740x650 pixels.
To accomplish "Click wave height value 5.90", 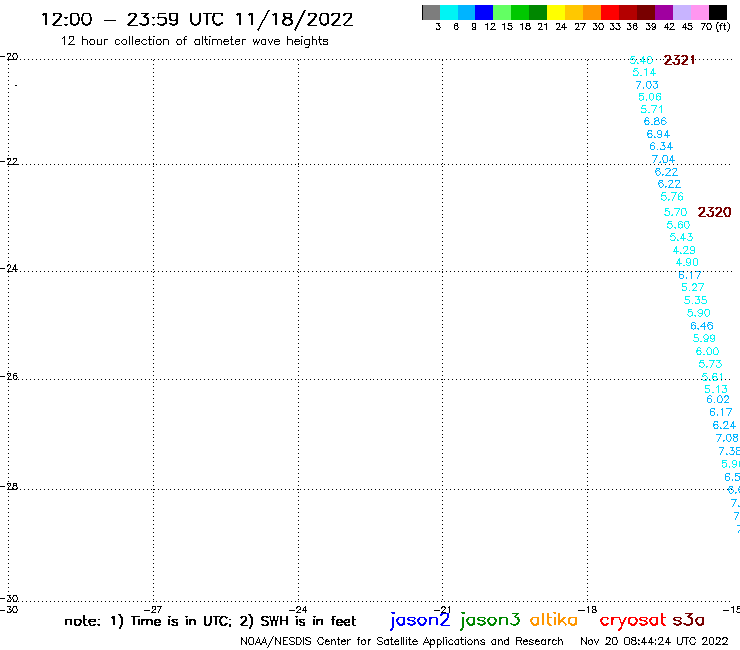I will click(x=698, y=312).
